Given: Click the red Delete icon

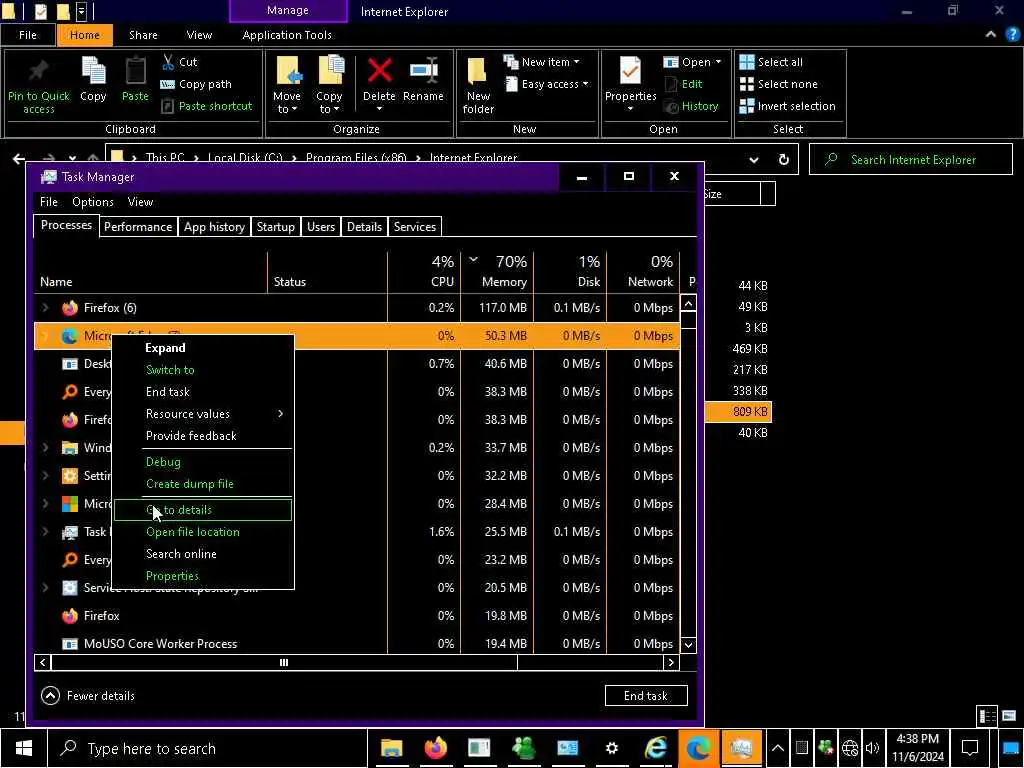Looking at the screenshot, I should [x=379, y=71].
